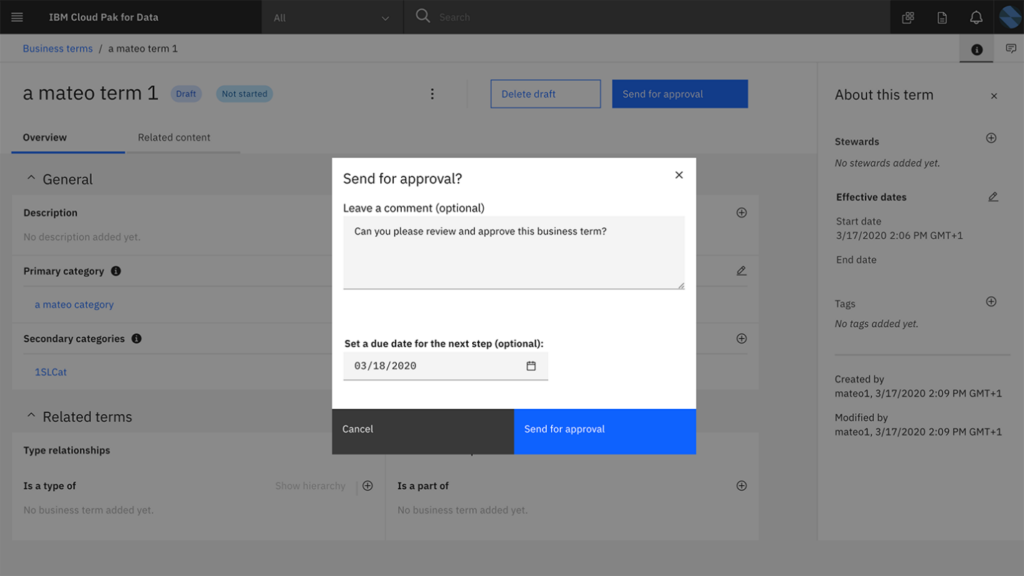Select the info panel icon

click(x=975, y=48)
